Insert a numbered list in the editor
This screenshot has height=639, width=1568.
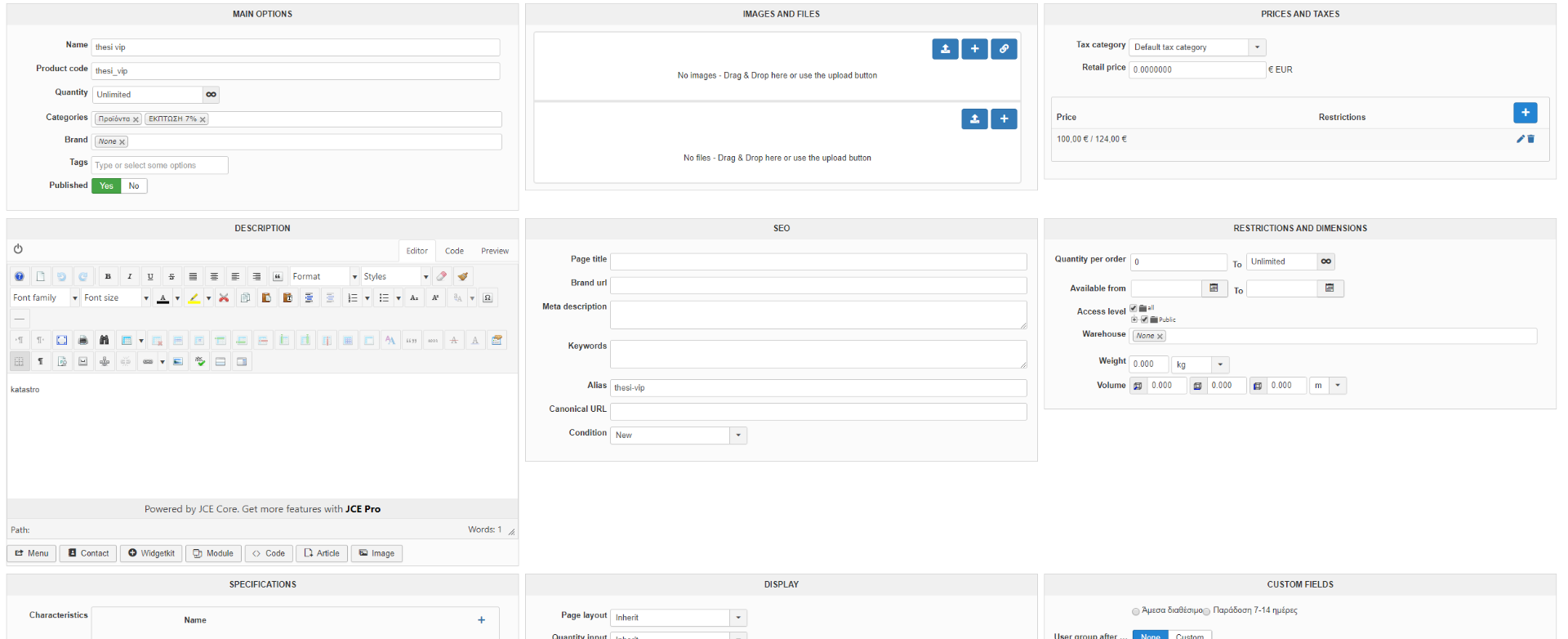point(353,297)
